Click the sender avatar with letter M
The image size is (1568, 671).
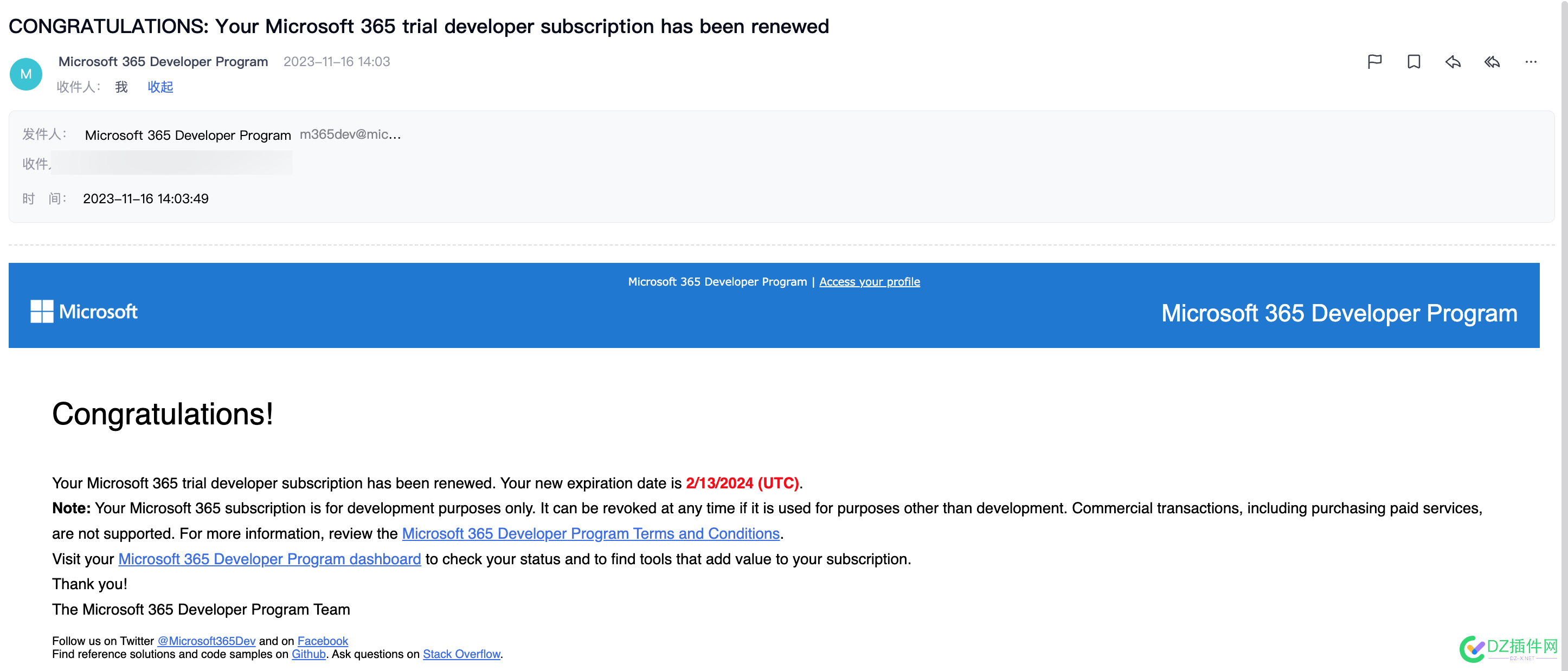tap(26, 74)
